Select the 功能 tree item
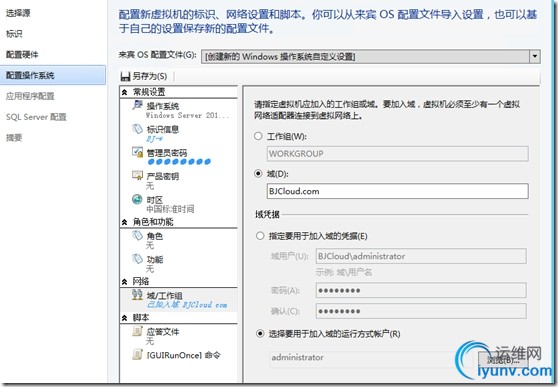Viewport: 558px width, 387px height. [x=179, y=264]
